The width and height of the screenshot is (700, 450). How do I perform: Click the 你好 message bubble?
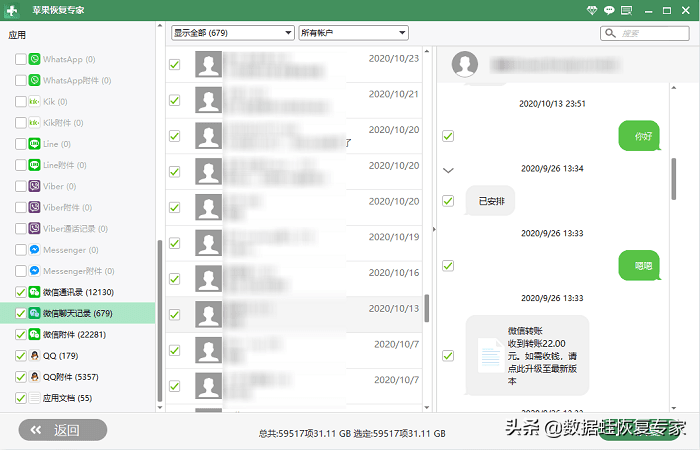tap(639, 136)
